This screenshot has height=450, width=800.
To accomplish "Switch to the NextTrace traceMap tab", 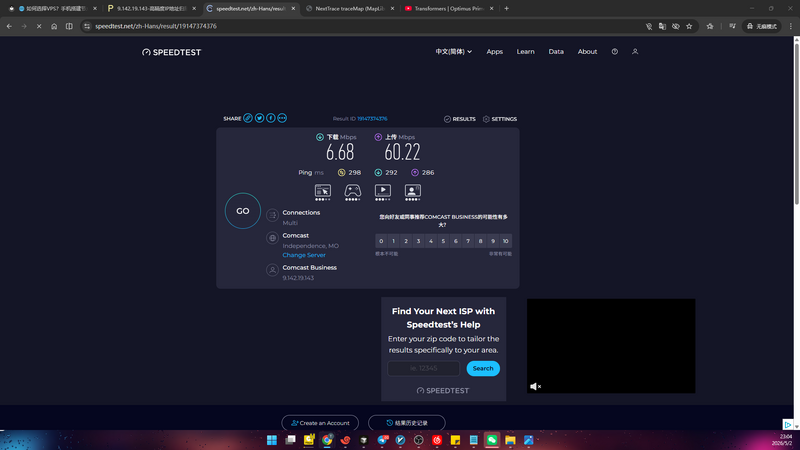I will coord(349,9).
